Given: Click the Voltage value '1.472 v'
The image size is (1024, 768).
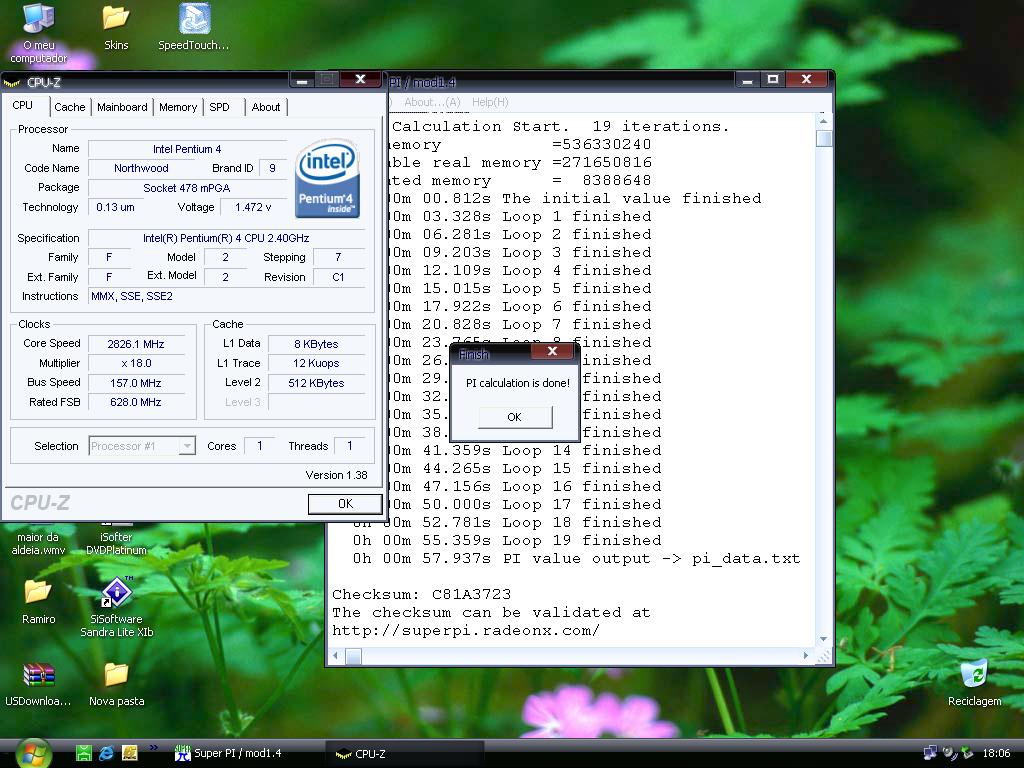Looking at the screenshot, I should pos(253,207).
